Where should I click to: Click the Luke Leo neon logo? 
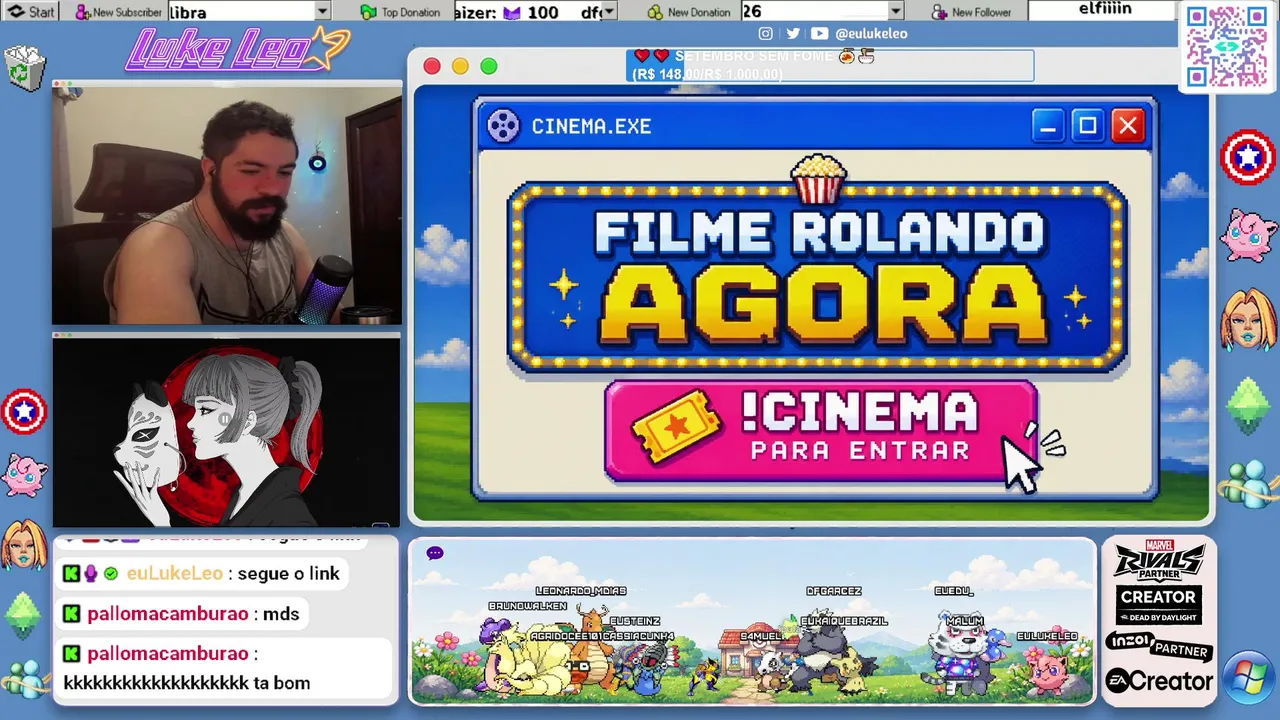(x=237, y=49)
